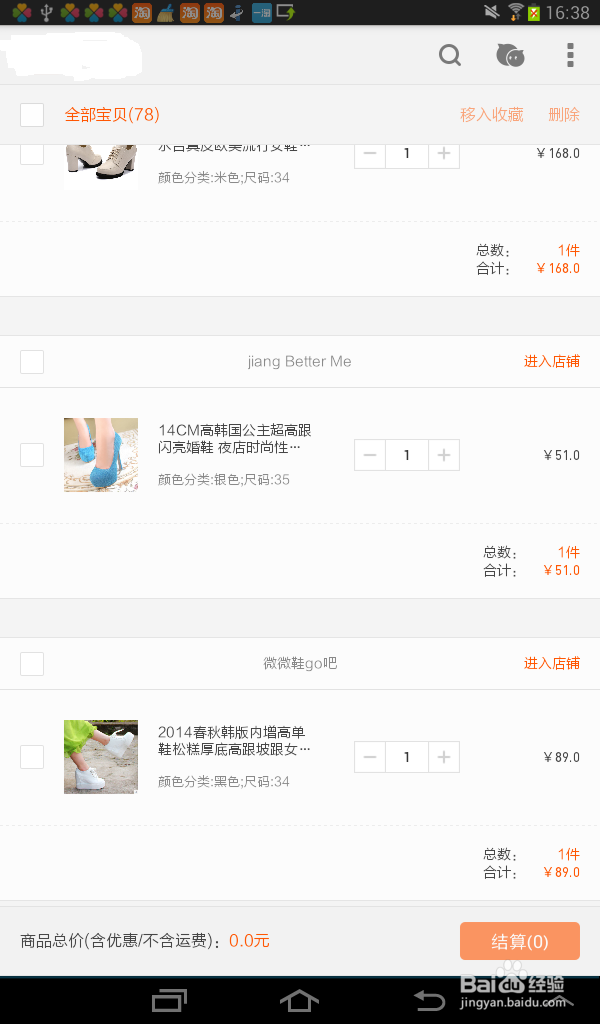Open the three-dot overflow menu

pyautogui.click(x=570, y=55)
